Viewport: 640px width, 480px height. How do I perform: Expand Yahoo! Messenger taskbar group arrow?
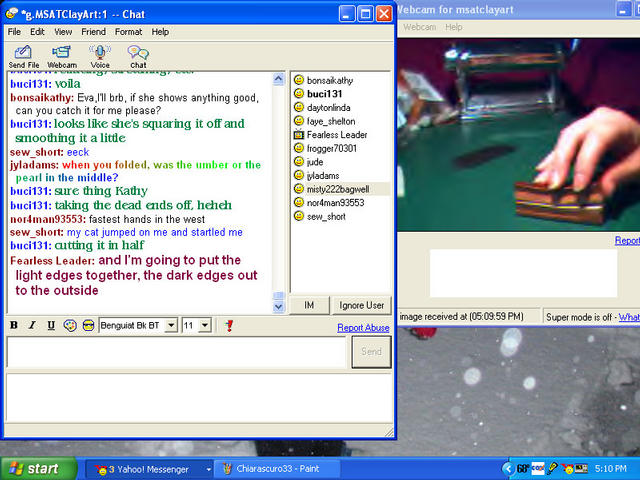pos(209,469)
